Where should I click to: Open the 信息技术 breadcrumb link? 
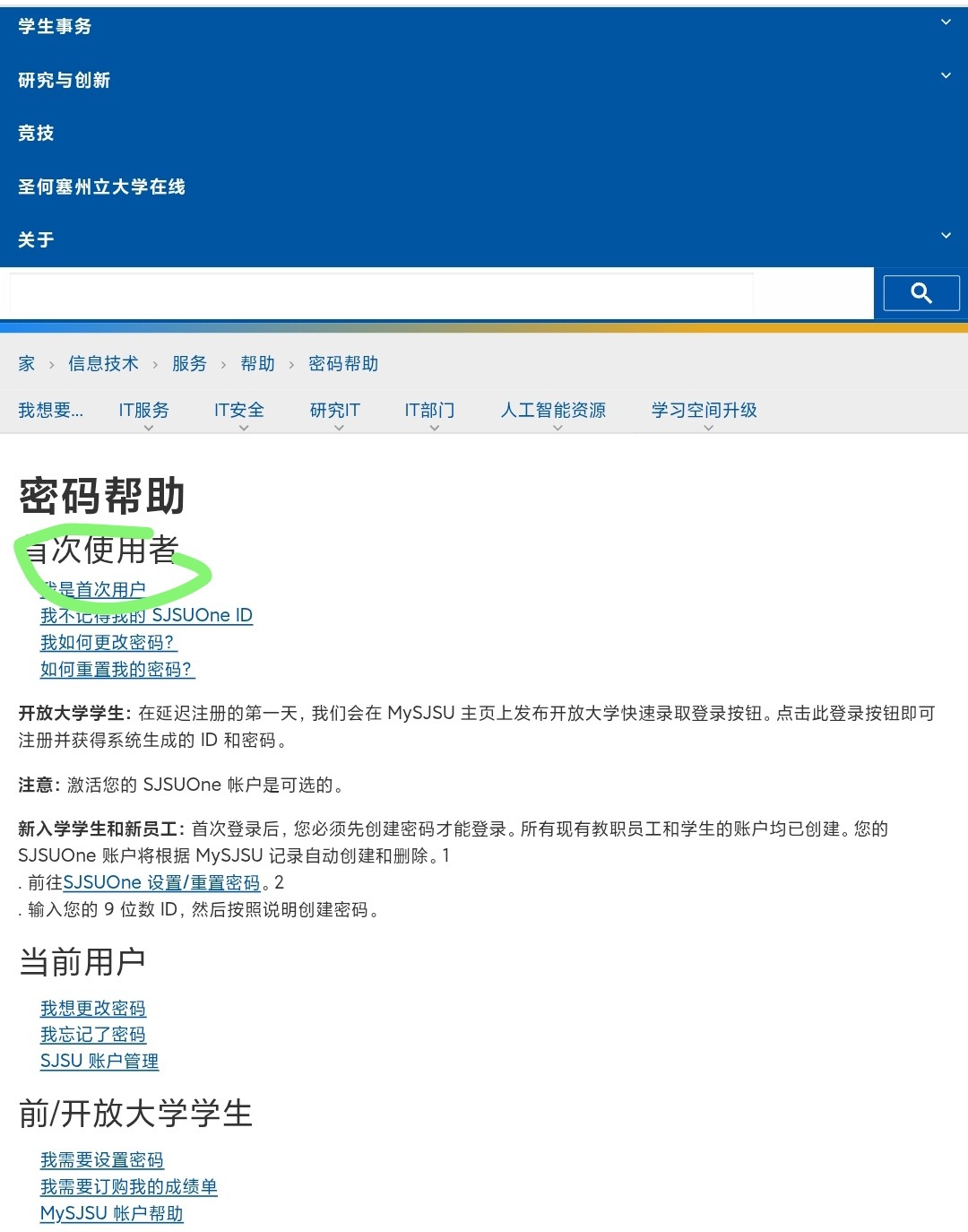(x=103, y=364)
